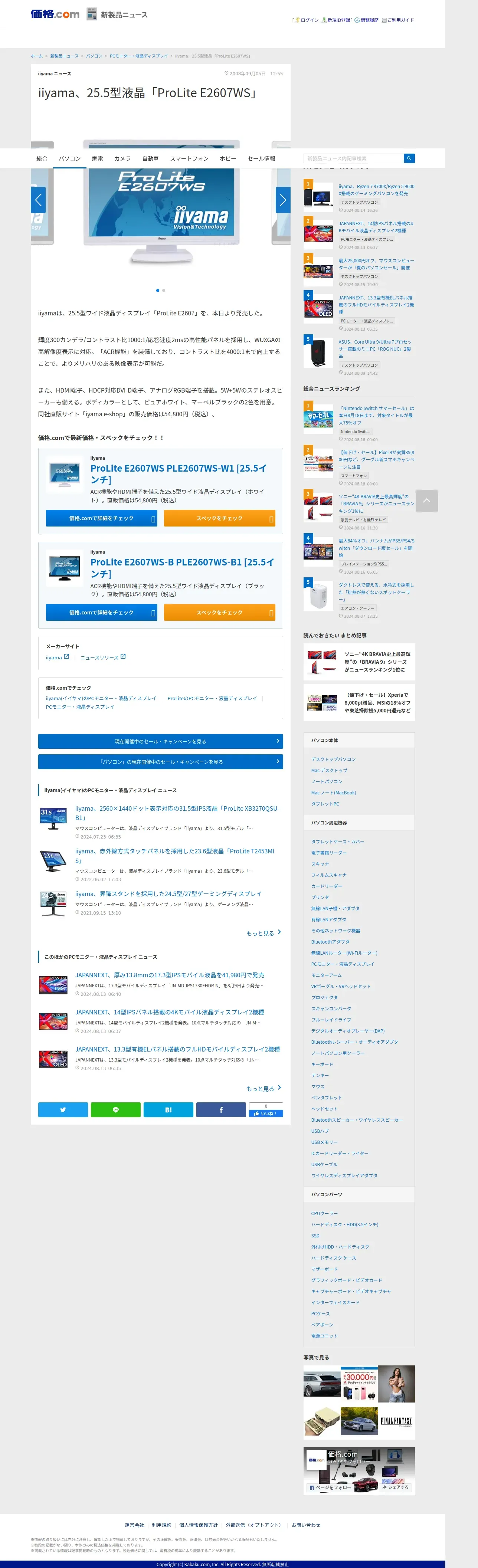This screenshot has height=1568, width=478.
Task: Click the kakaku.com logo
Action: point(55,14)
